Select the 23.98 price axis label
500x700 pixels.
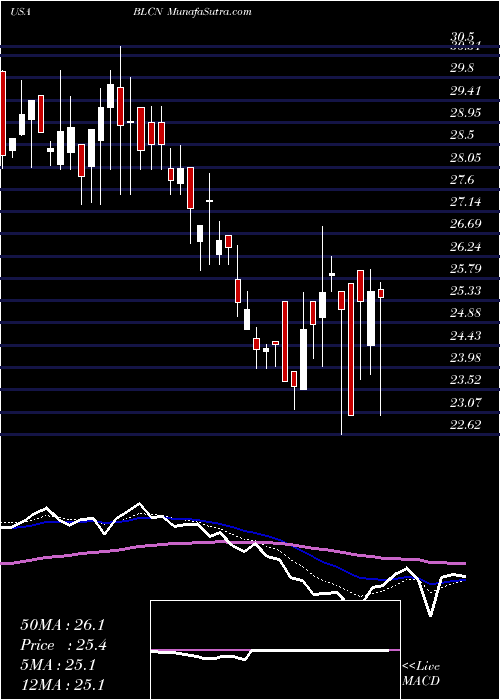click(x=466, y=358)
